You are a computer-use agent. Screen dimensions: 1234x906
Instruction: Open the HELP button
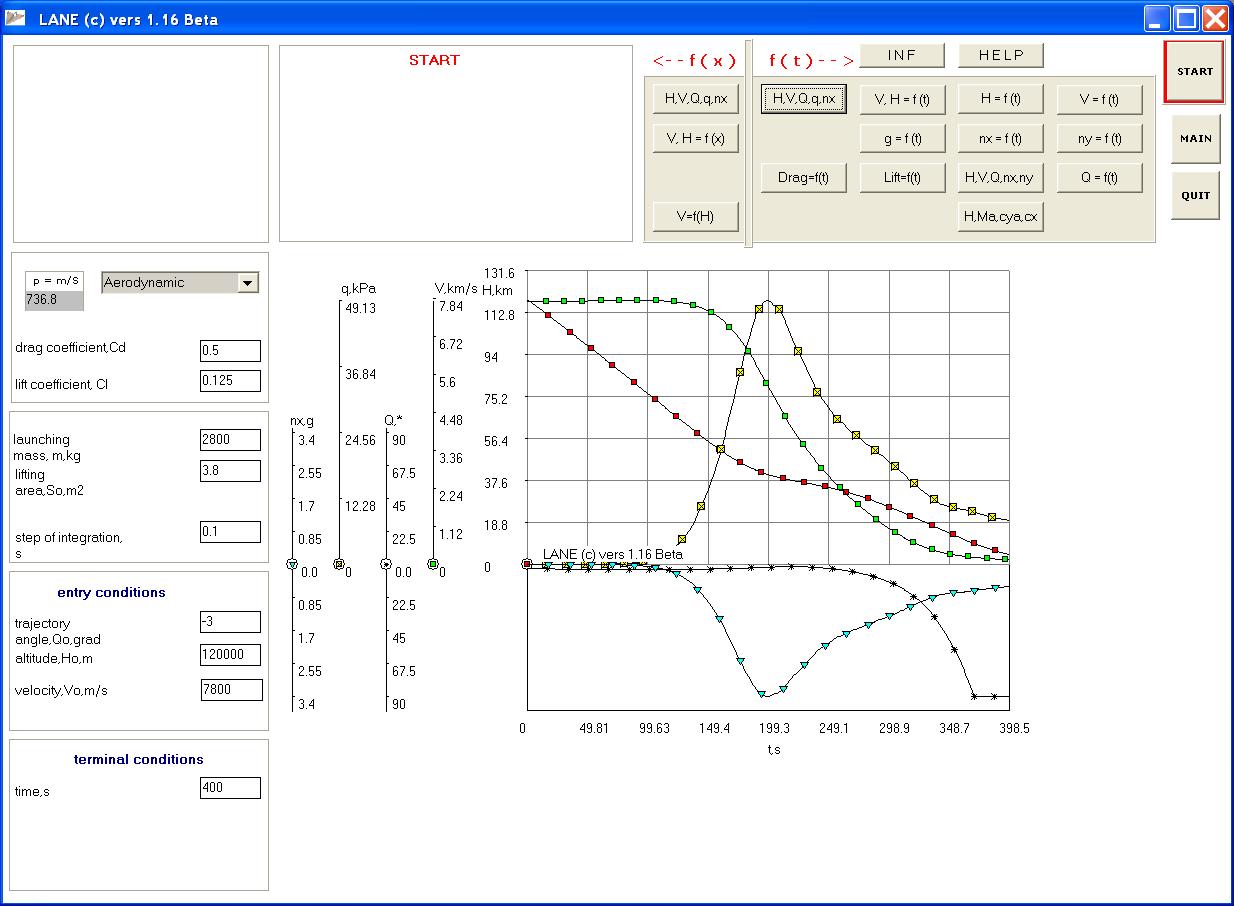click(x=1000, y=56)
